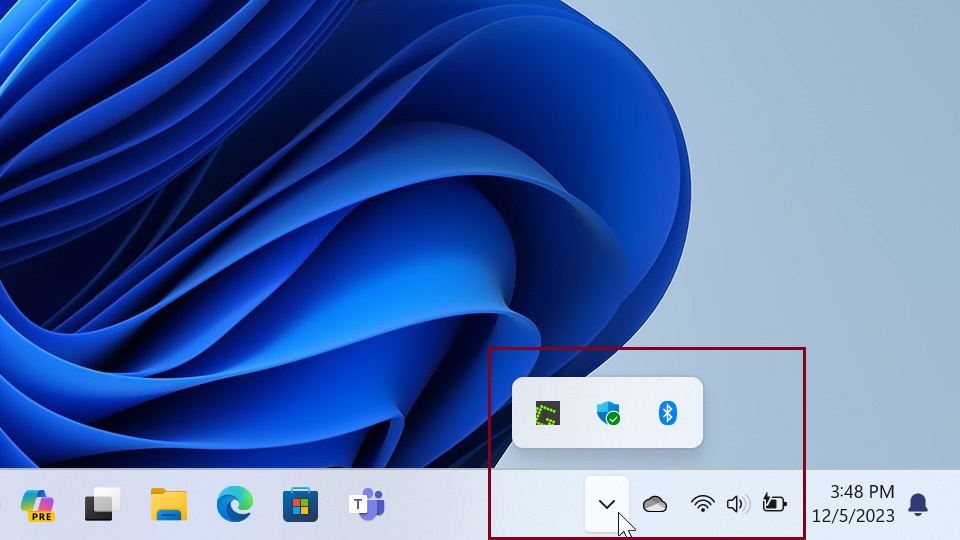
Task: Open the volume speaker icon
Action: coord(738,504)
